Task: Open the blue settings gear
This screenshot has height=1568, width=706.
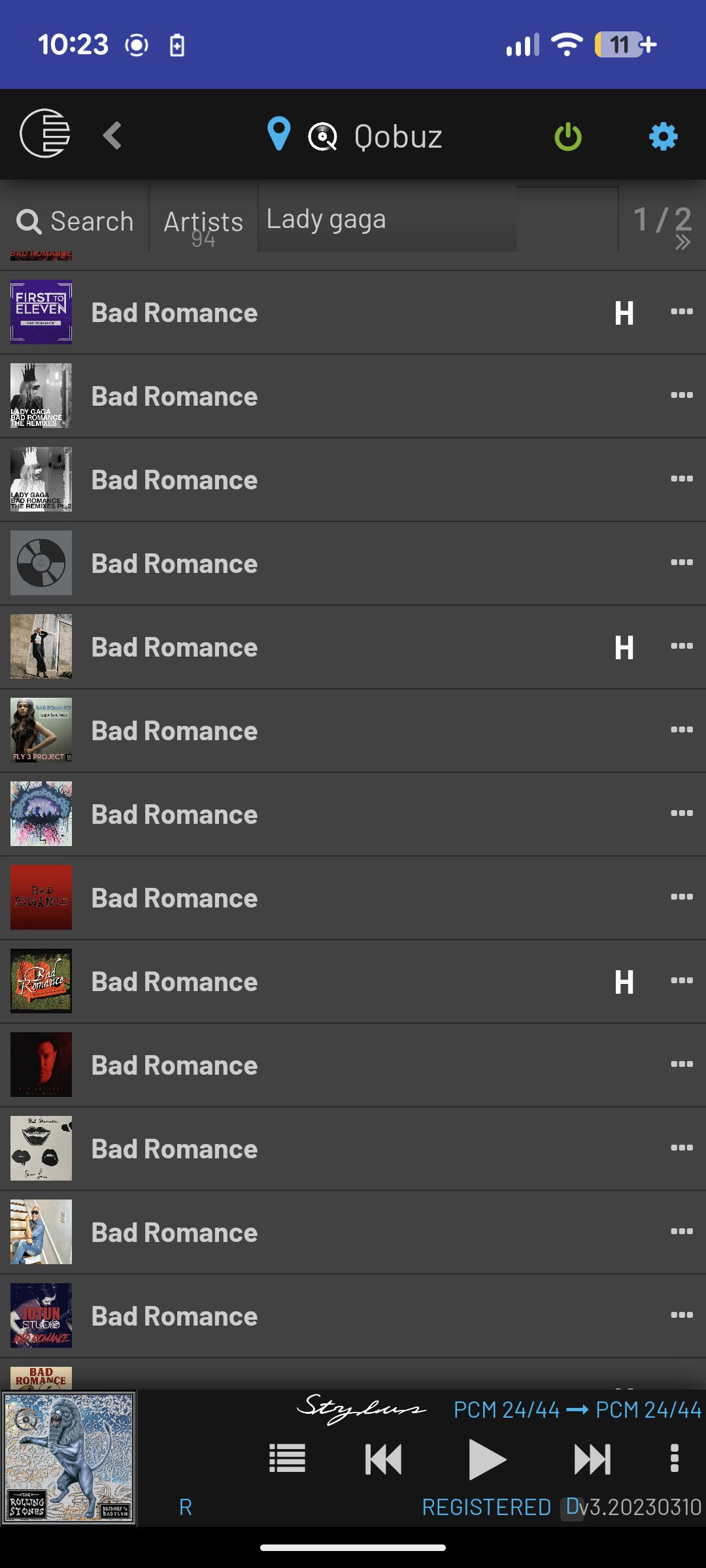Action: (x=663, y=137)
